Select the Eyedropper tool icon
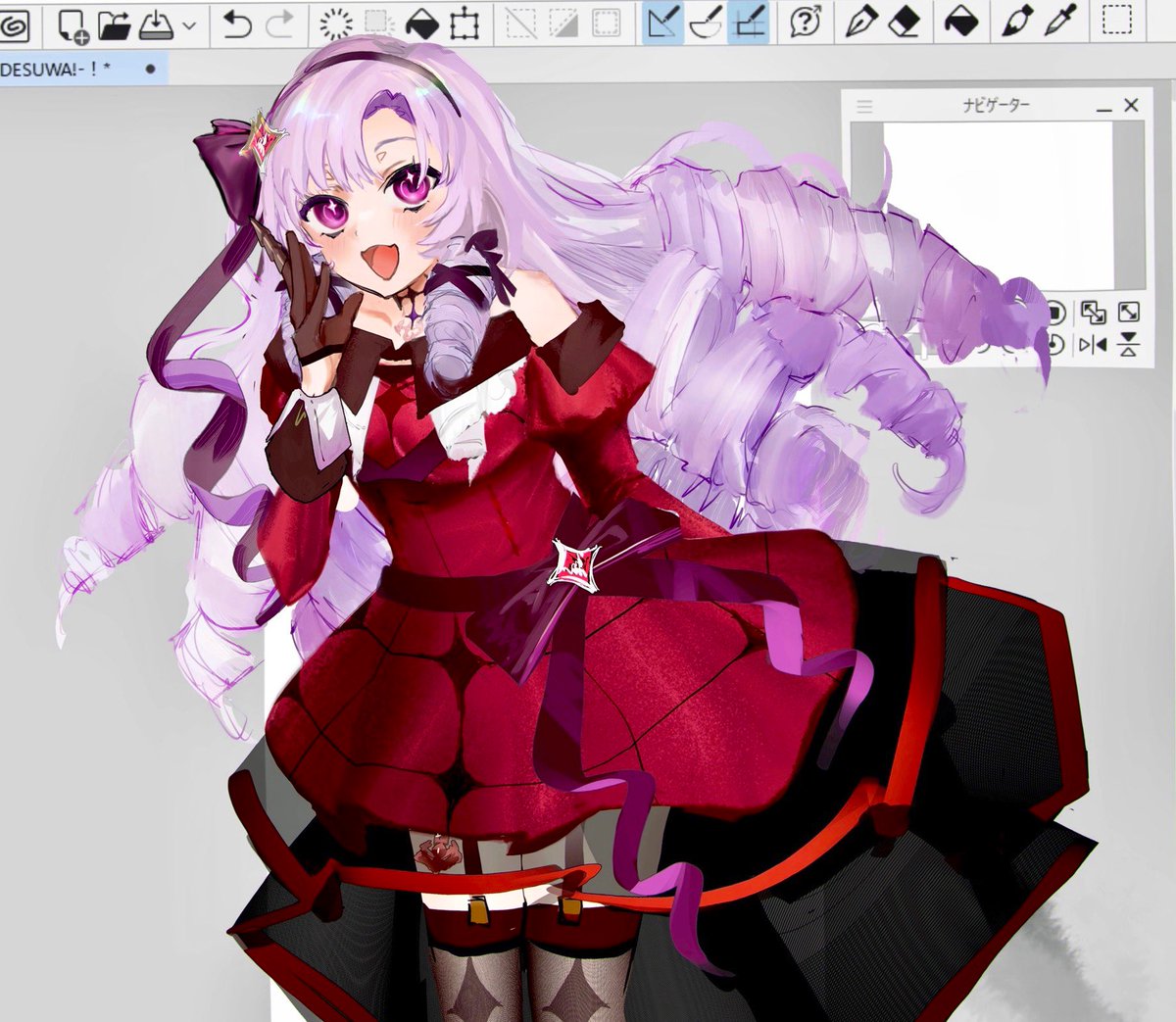Screen dimensions: 1176x1022 tap(1061, 22)
